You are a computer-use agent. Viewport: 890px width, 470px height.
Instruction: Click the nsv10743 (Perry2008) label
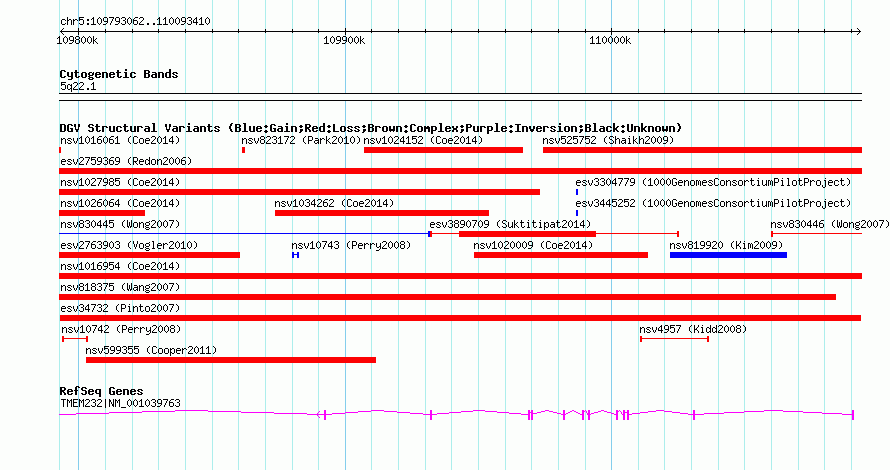[x=351, y=245]
